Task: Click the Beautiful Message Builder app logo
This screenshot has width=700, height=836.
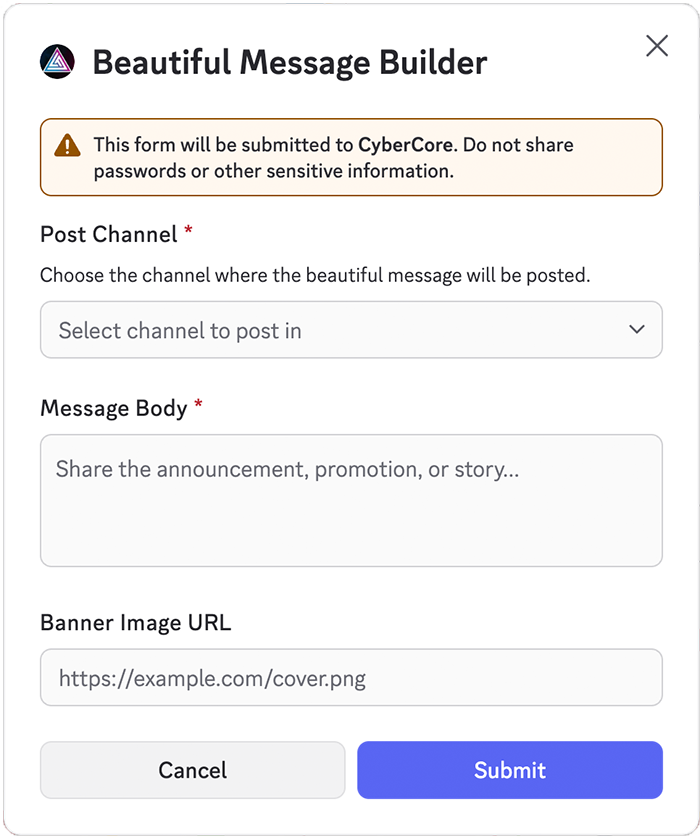Action: pyautogui.click(x=57, y=62)
